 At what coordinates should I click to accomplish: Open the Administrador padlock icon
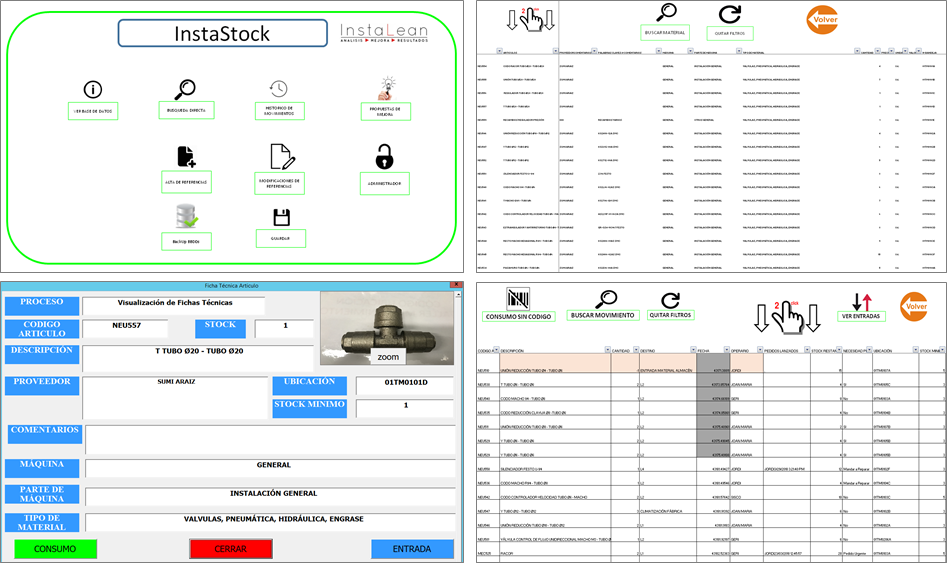[385, 157]
